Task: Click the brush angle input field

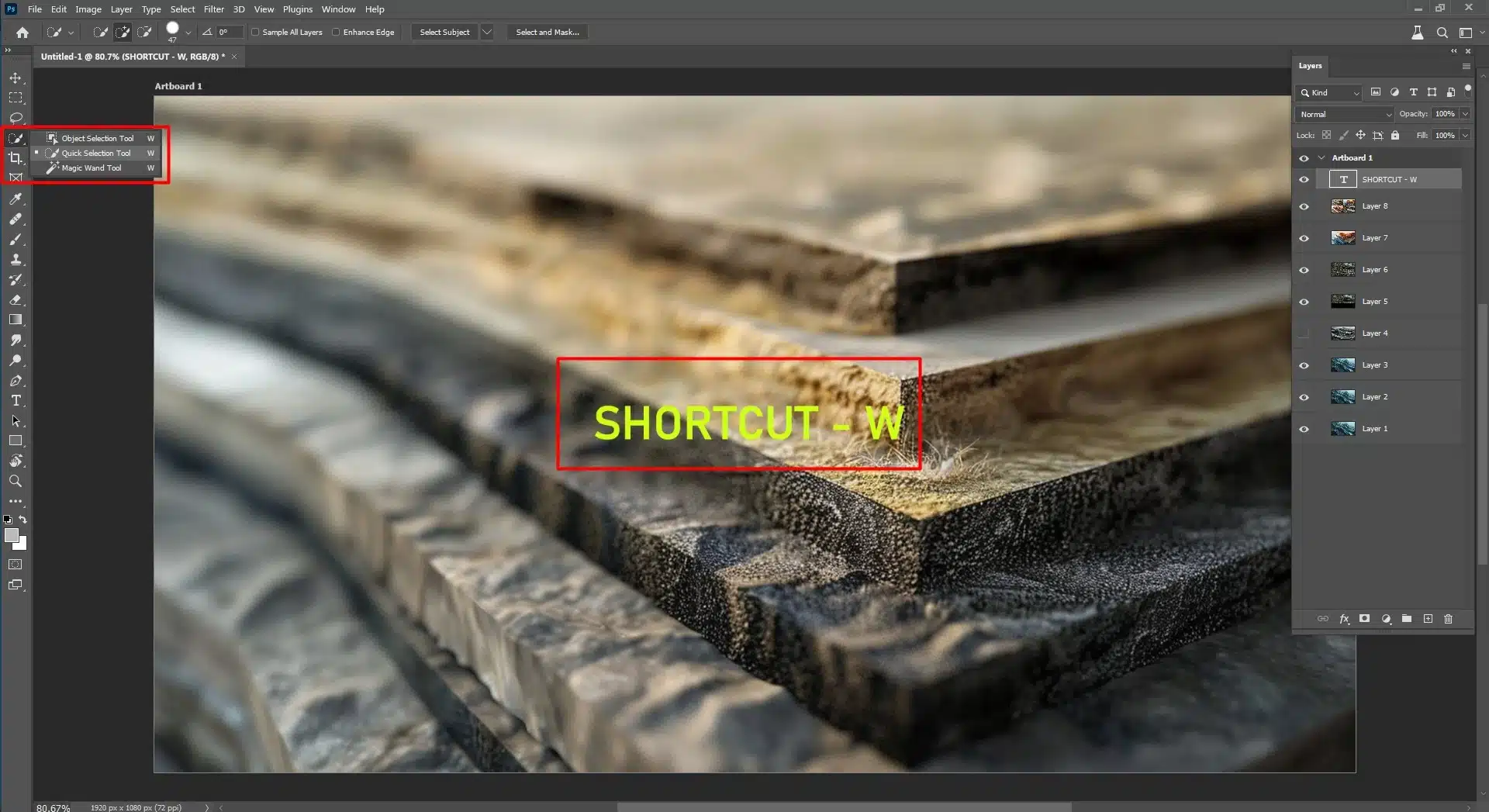Action: 230,33
